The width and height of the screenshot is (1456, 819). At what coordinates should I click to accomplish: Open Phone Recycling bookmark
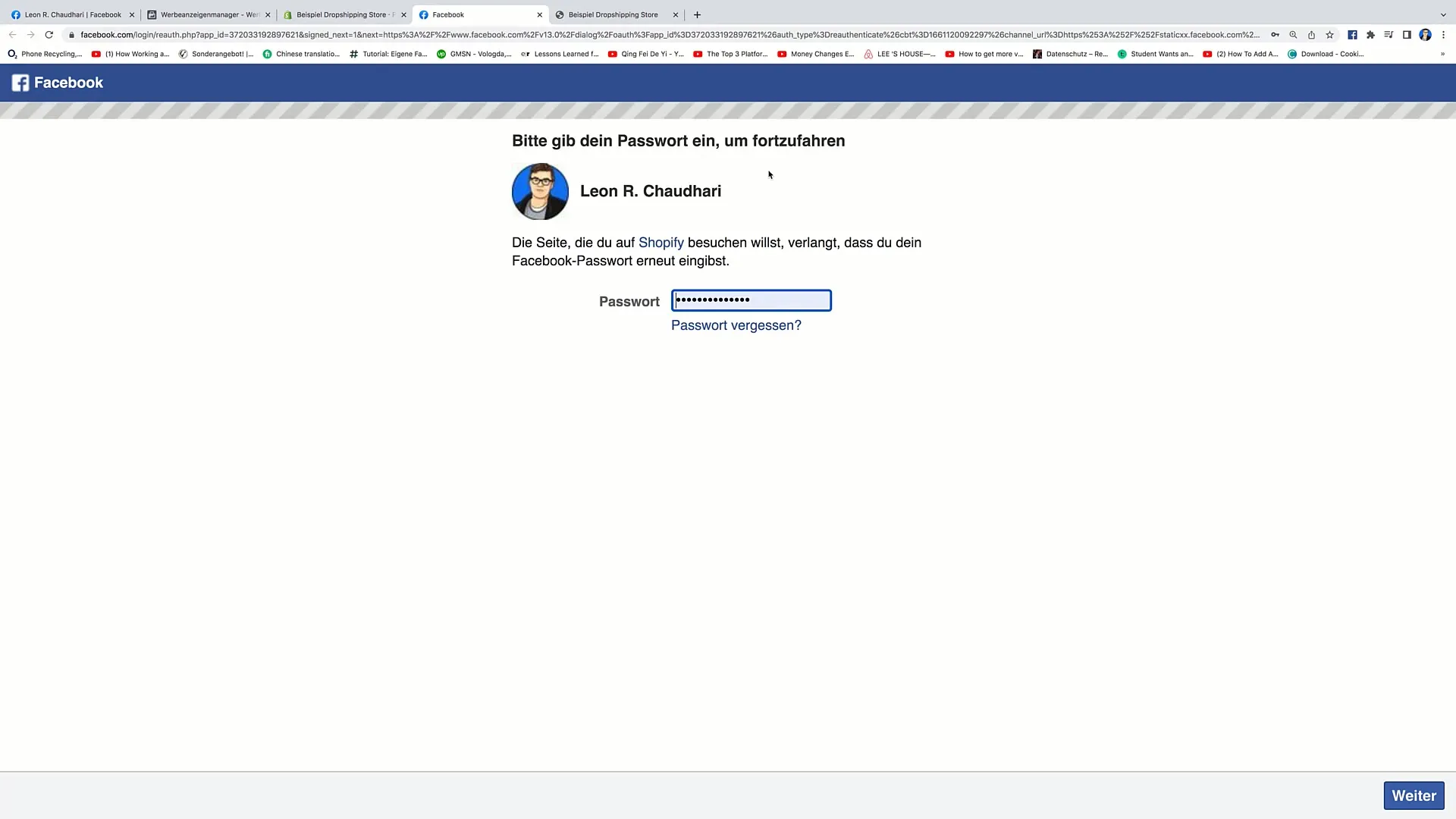point(45,54)
